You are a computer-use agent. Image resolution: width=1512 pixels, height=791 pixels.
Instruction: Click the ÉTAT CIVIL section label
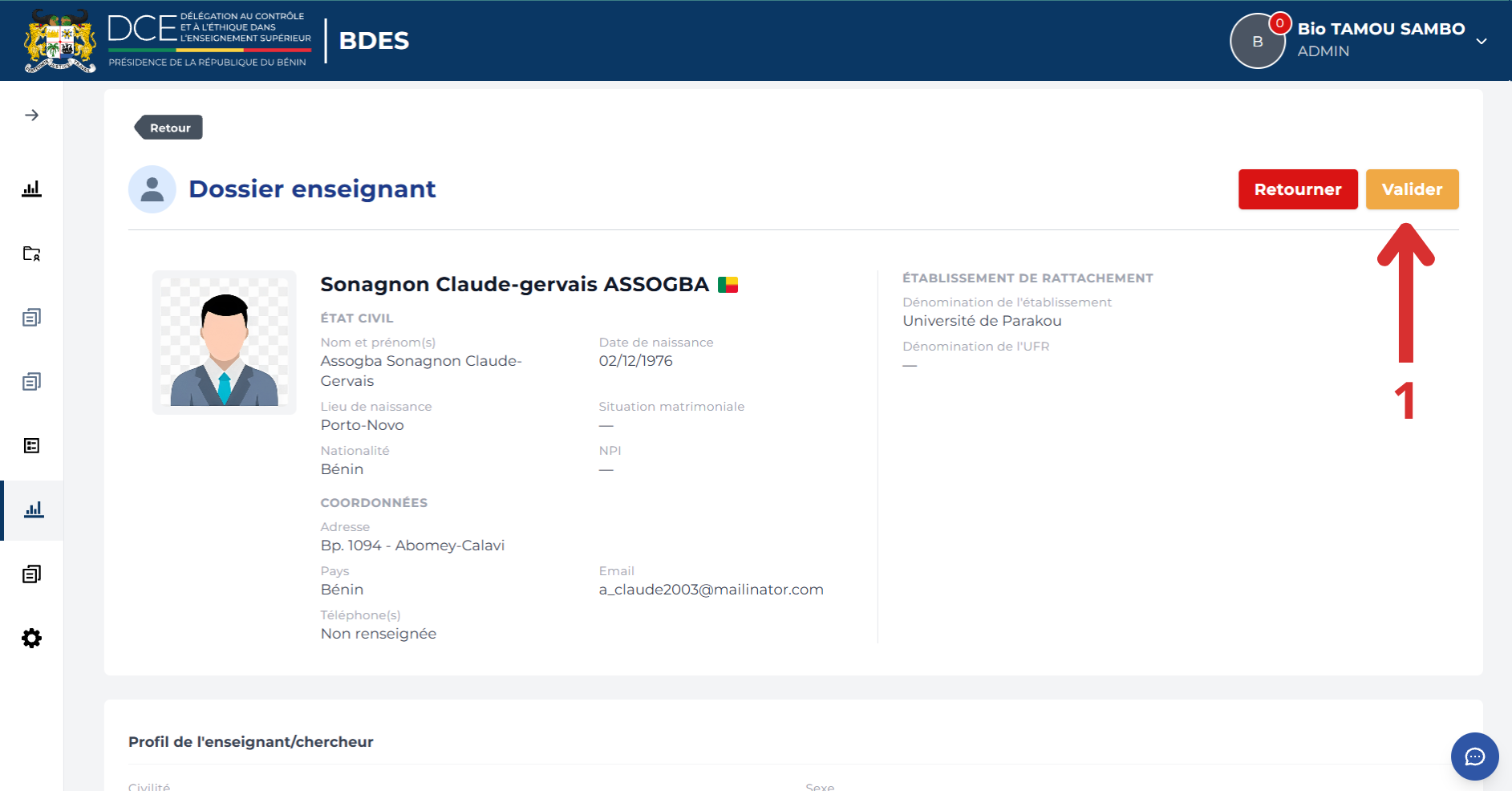coord(356,318)
